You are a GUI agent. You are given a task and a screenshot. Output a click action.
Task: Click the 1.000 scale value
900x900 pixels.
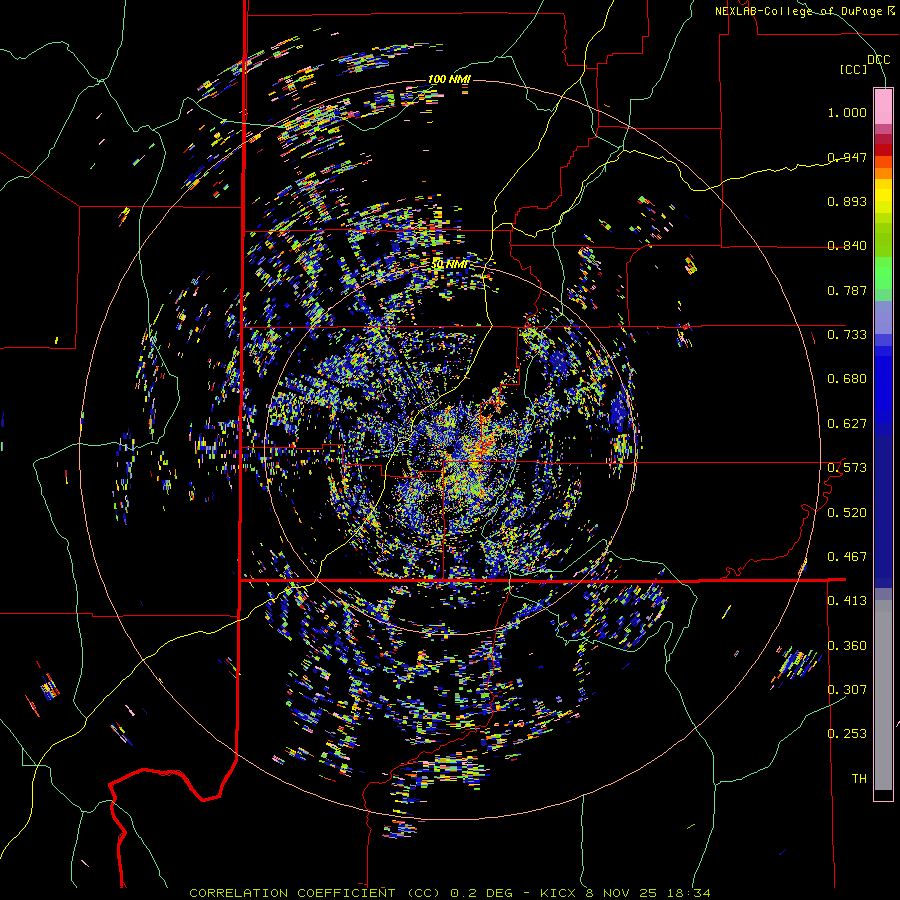(847, 112)
